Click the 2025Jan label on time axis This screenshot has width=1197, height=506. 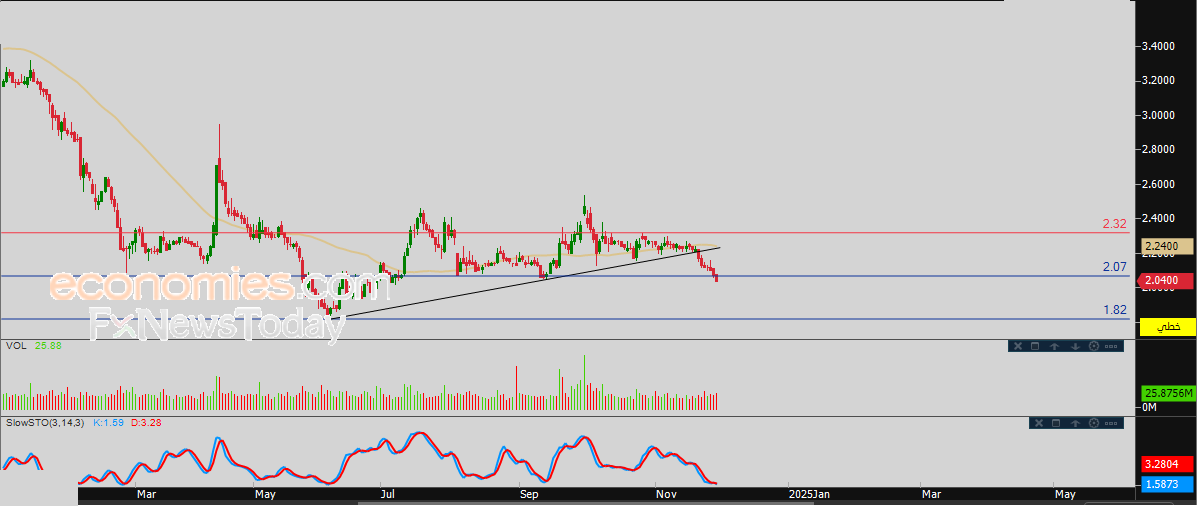point(809,495)
